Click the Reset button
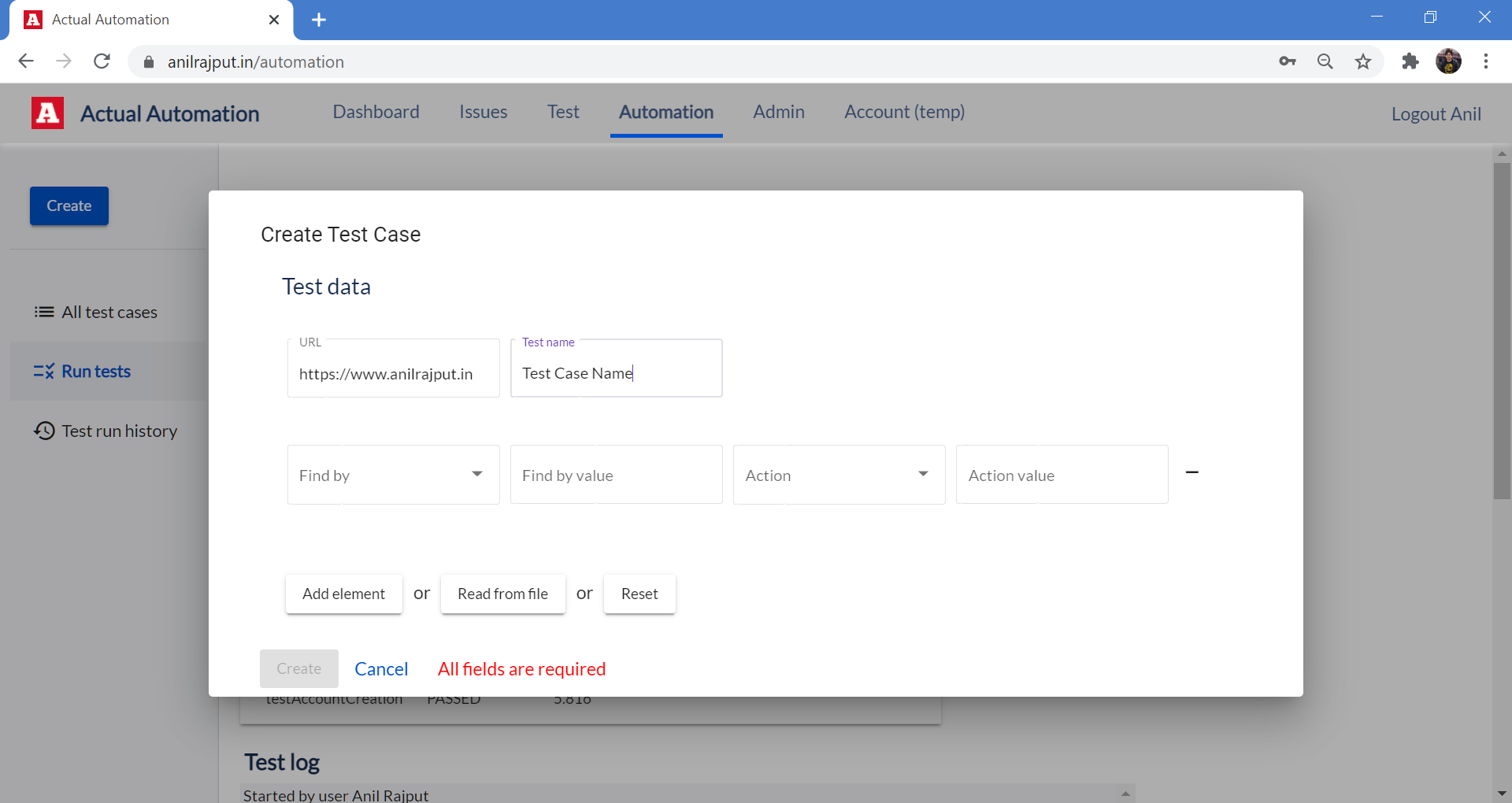Viewport: 1512px width, 803px height. [639, 594]
